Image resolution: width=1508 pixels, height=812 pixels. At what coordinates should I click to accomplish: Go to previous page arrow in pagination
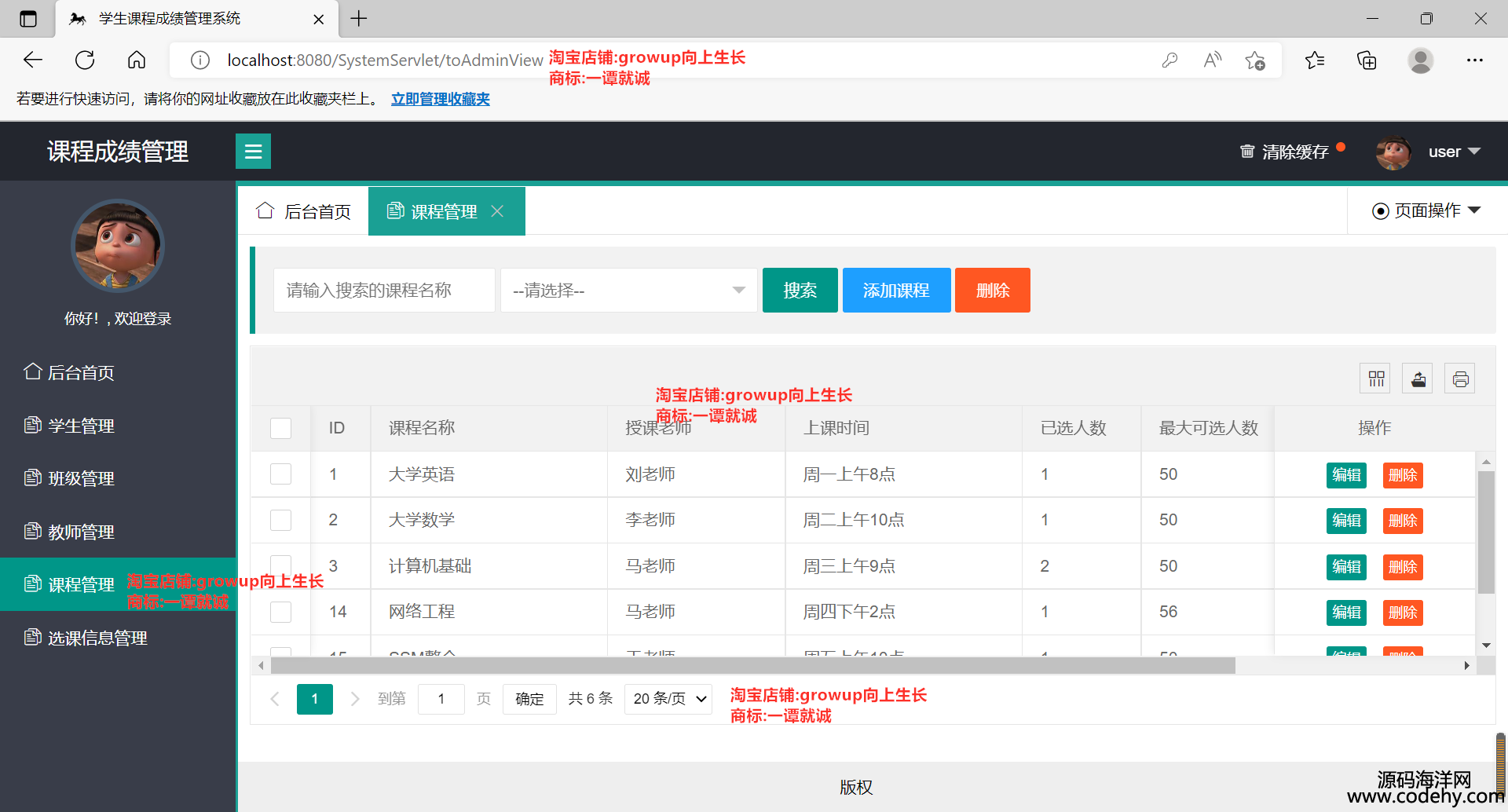275,699
